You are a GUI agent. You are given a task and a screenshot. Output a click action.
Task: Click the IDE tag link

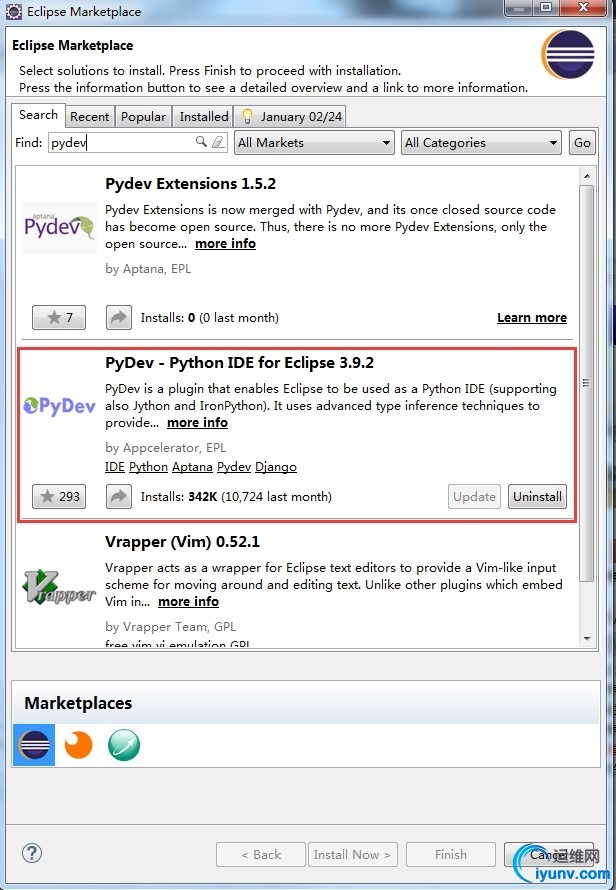pos(115,467)
